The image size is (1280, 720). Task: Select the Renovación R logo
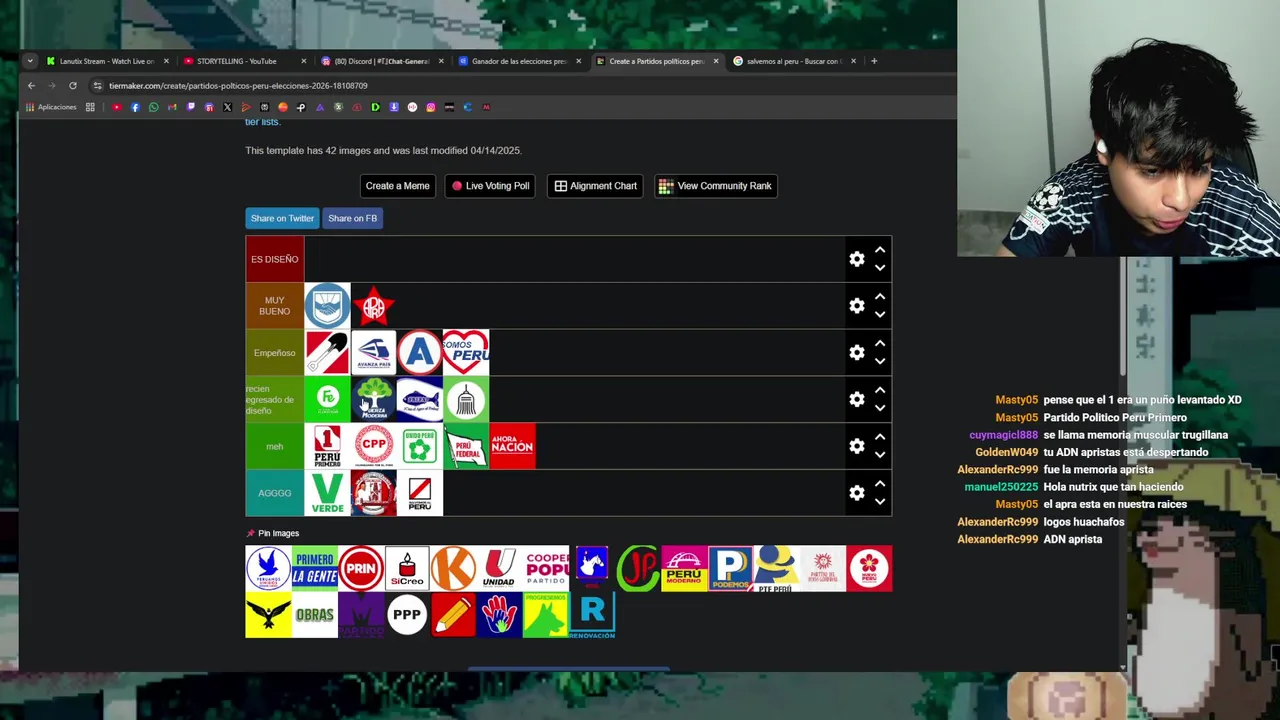592,615
